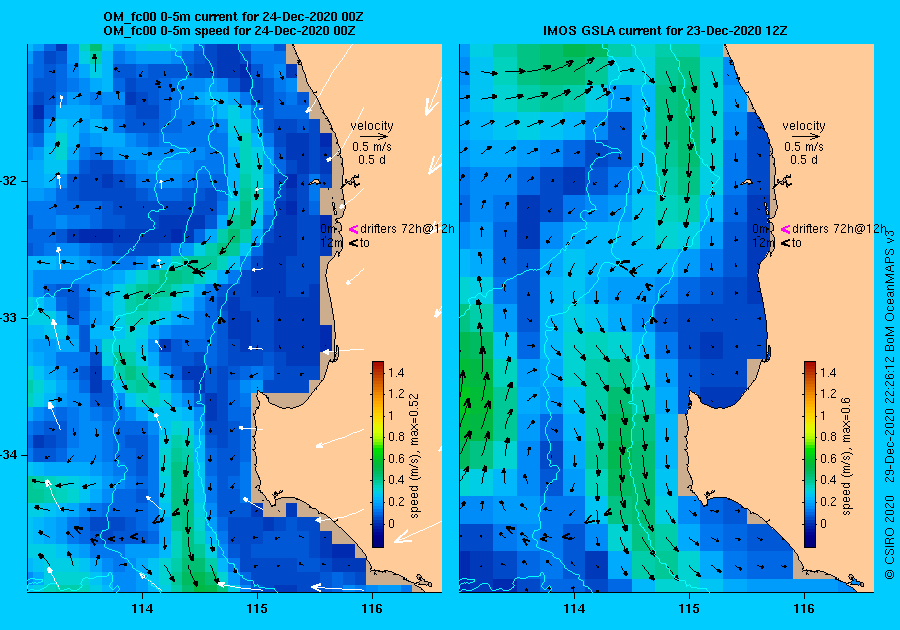900x630 pixels.
Task: Click title 'OM_fc00 0-5m speed for 24-Dec-2020 00Z'
Action: (x=229, y=30)
